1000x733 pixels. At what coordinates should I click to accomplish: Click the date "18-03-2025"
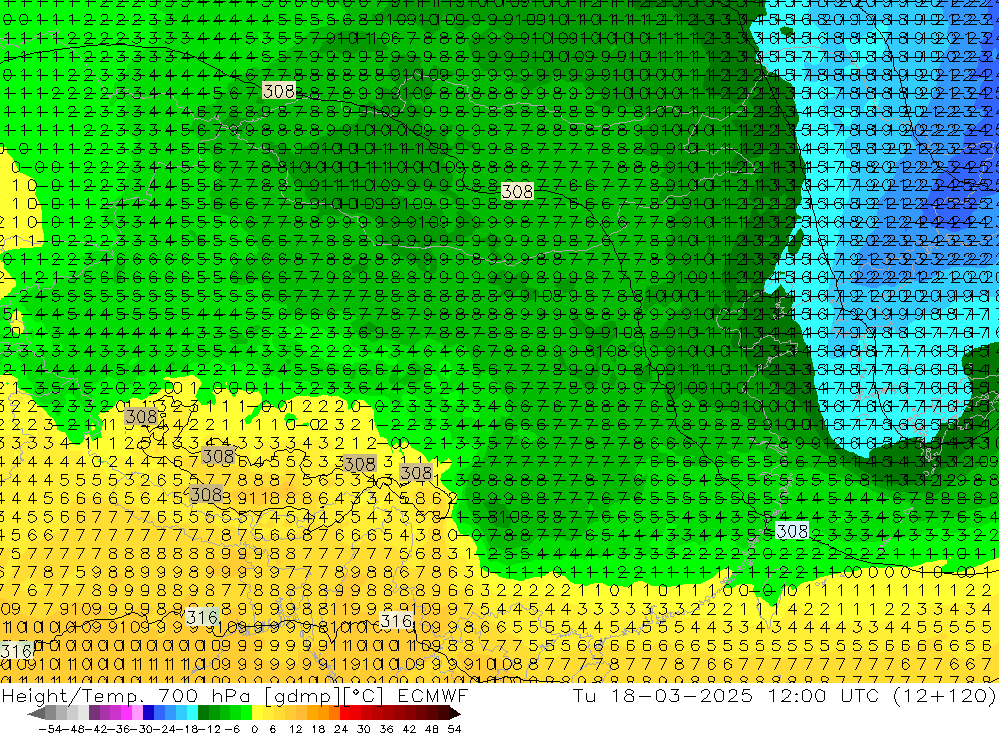click(681, 695)
